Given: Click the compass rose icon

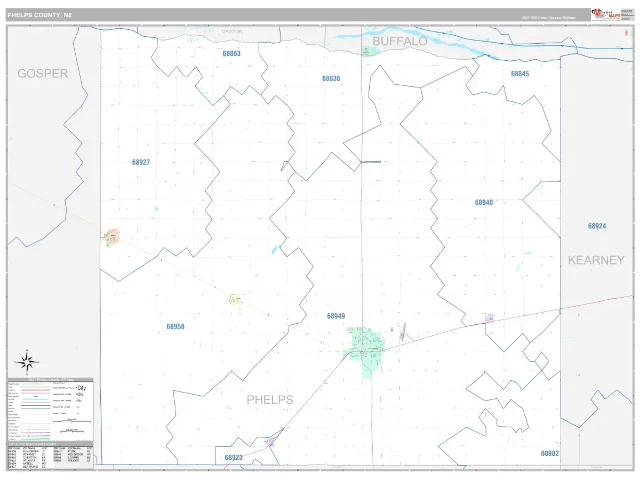Looking at the screenshot, I should (x=27, y=362).
